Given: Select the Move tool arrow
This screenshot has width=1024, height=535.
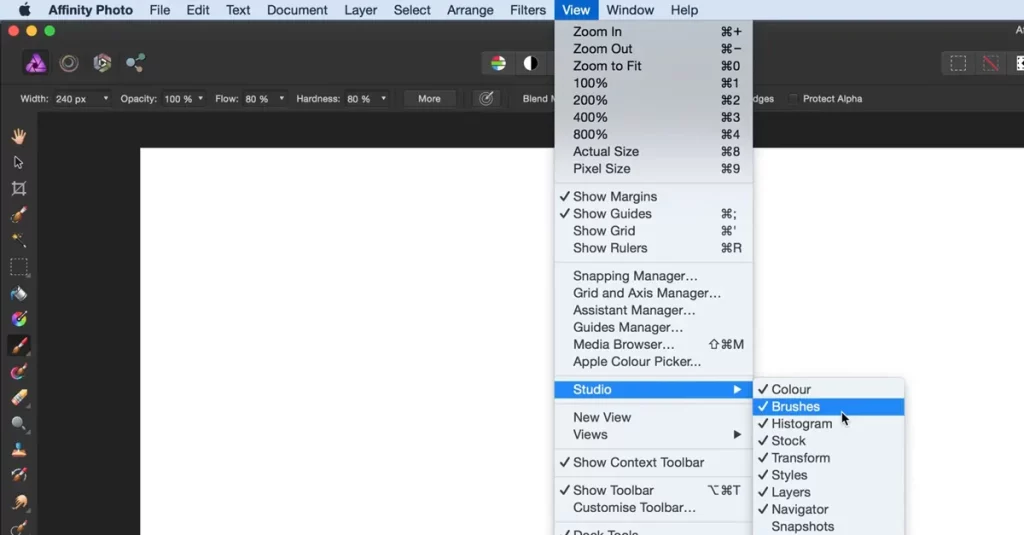Looking at the screenshot, I should point(18,162).
